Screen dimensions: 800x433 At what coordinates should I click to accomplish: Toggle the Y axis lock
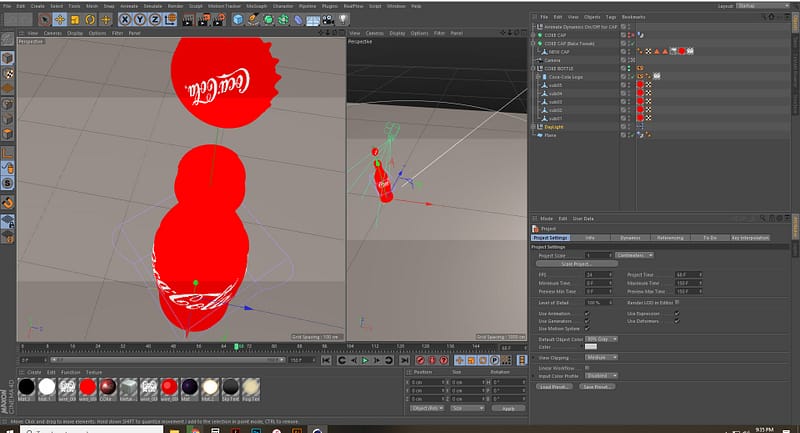tap(140, 20)
